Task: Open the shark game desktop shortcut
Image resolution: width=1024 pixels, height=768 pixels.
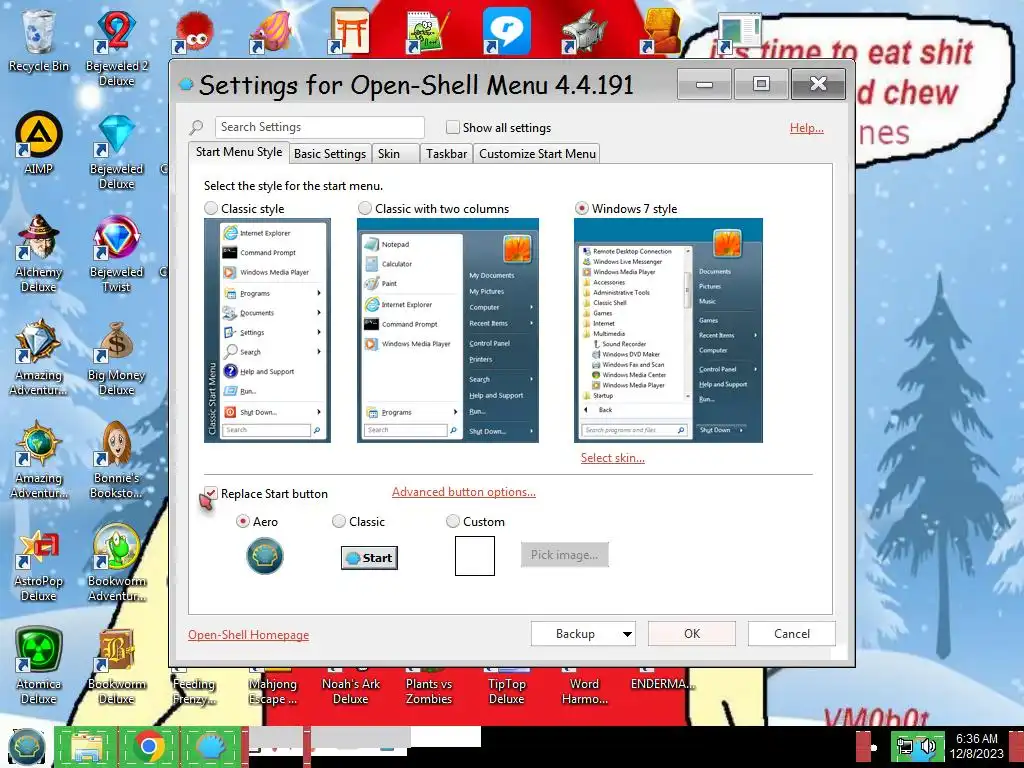Action: point(584,31)
